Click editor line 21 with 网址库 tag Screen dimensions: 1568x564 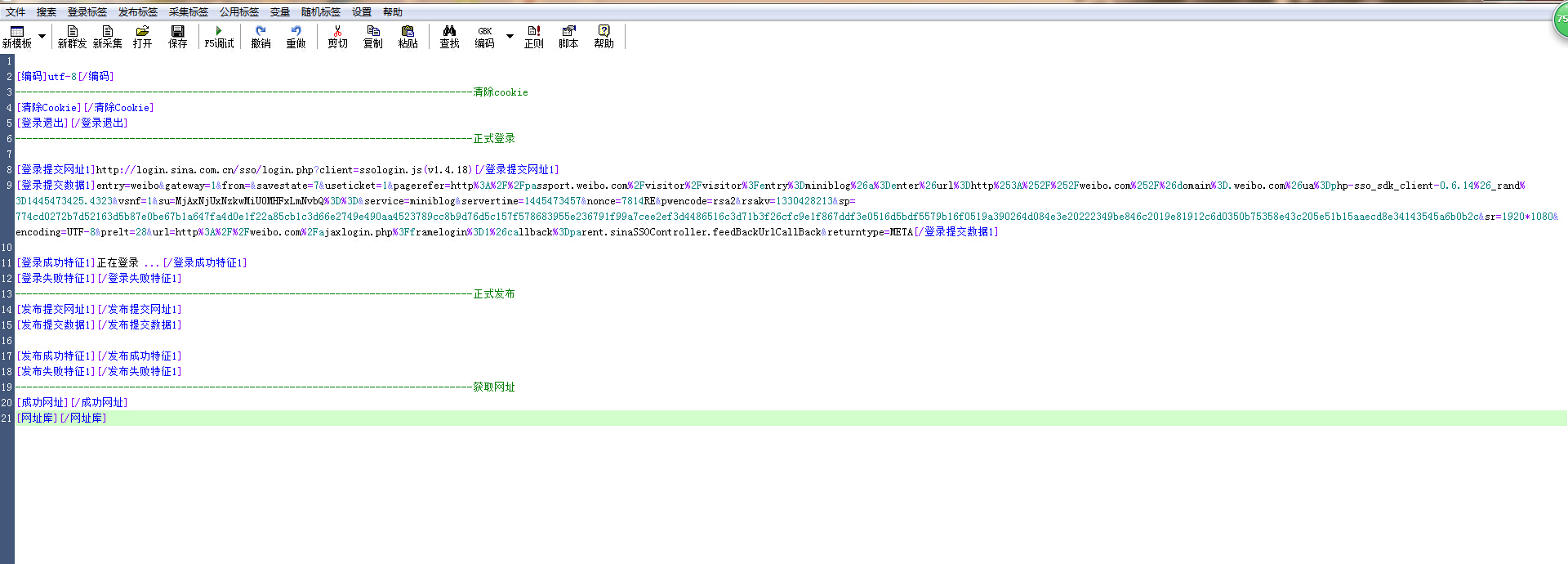click(x=62, y=418)
